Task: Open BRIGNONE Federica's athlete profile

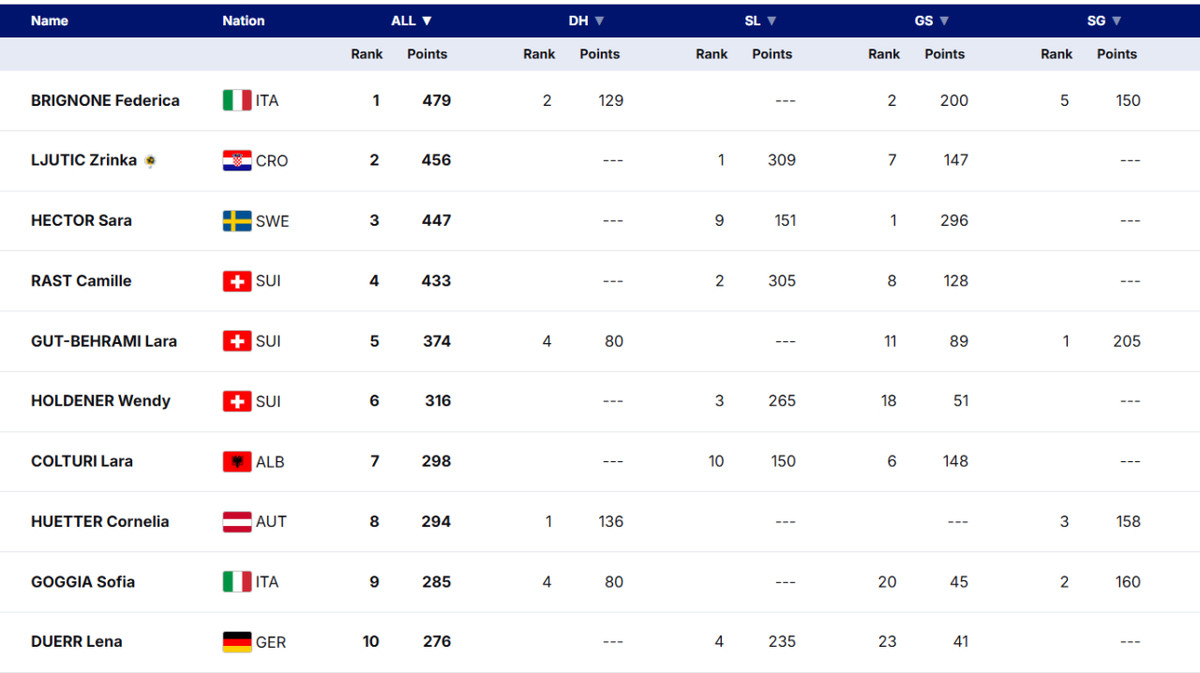Action: click(105, 100)
